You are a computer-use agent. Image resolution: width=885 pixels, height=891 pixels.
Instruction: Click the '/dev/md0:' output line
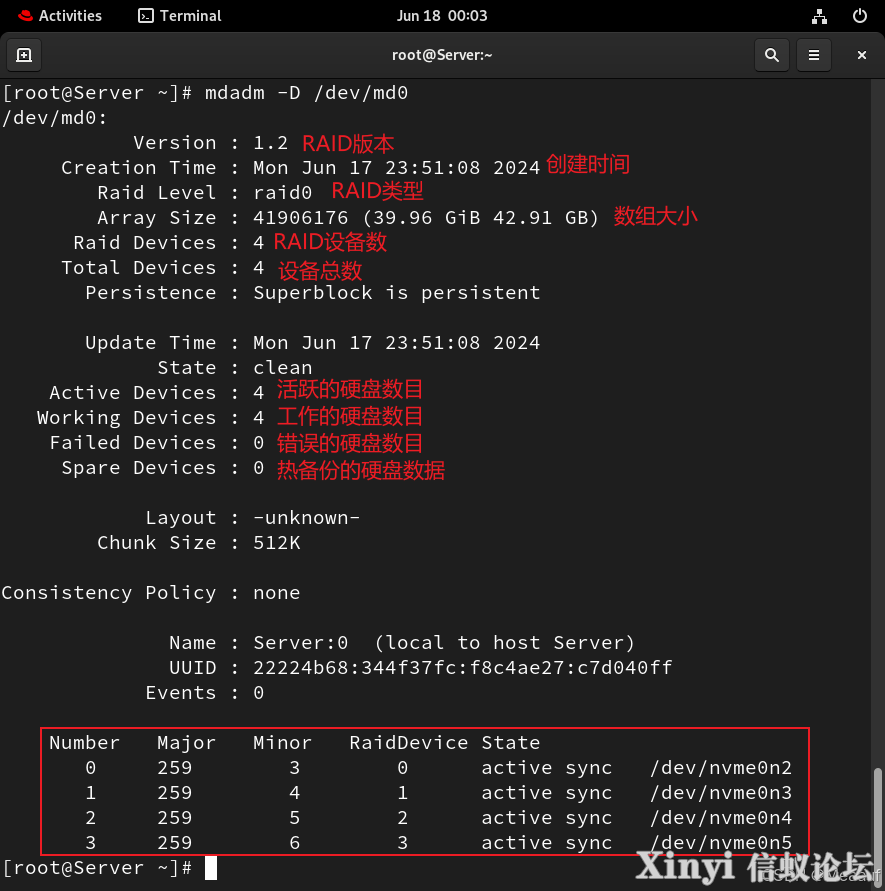pos(55,118)
